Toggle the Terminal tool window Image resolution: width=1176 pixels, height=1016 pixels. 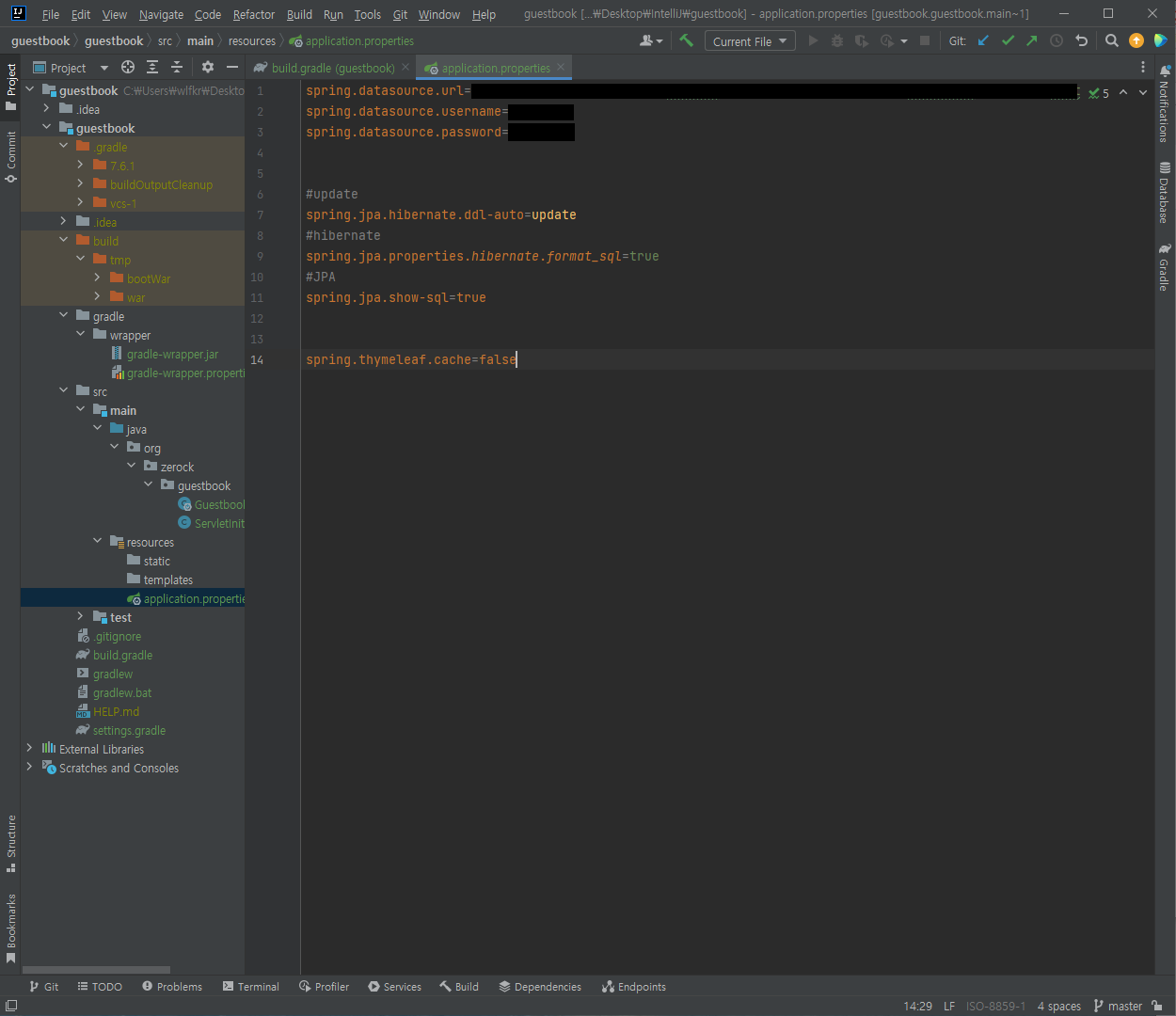point(251,987)
